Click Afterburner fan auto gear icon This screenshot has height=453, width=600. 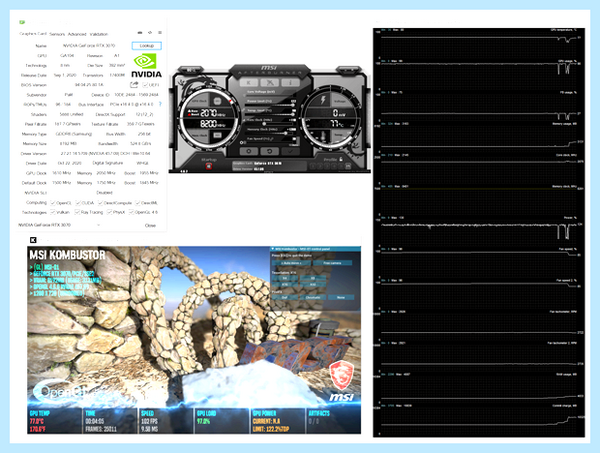point(243,142)
